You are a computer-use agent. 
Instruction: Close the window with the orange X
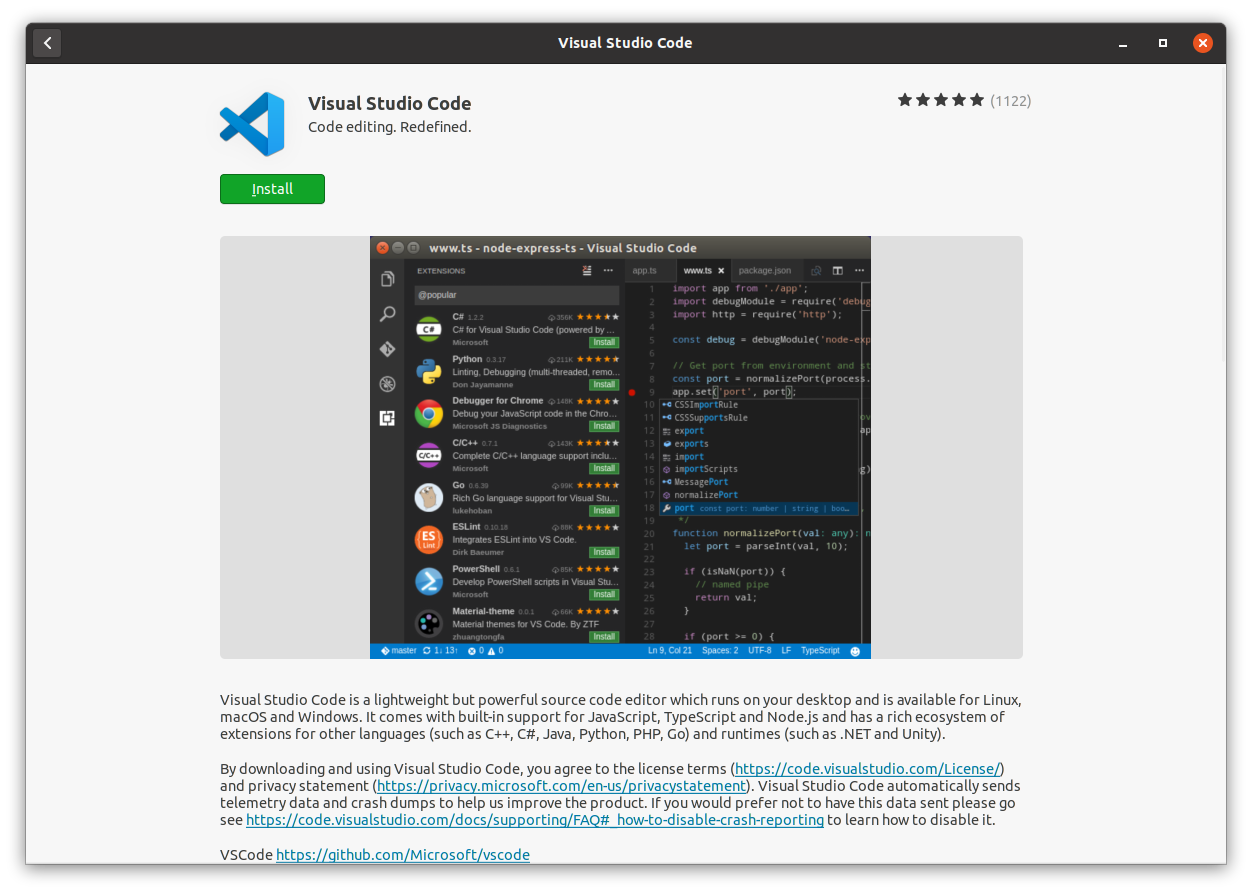coord(1203,43)
